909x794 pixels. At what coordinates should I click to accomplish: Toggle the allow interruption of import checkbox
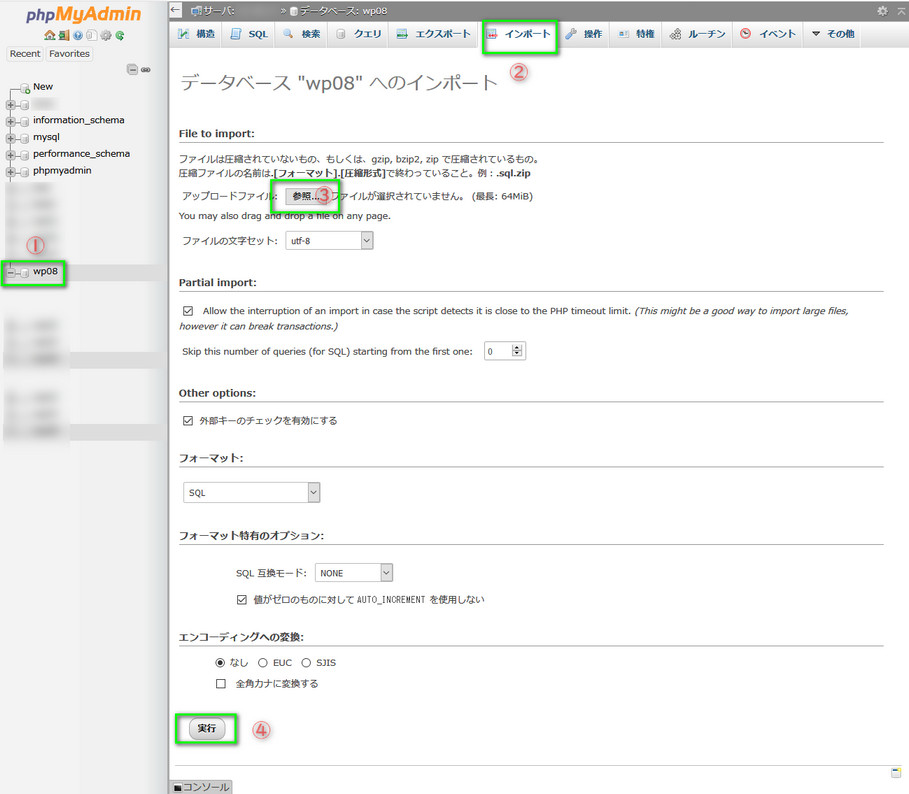188,311
